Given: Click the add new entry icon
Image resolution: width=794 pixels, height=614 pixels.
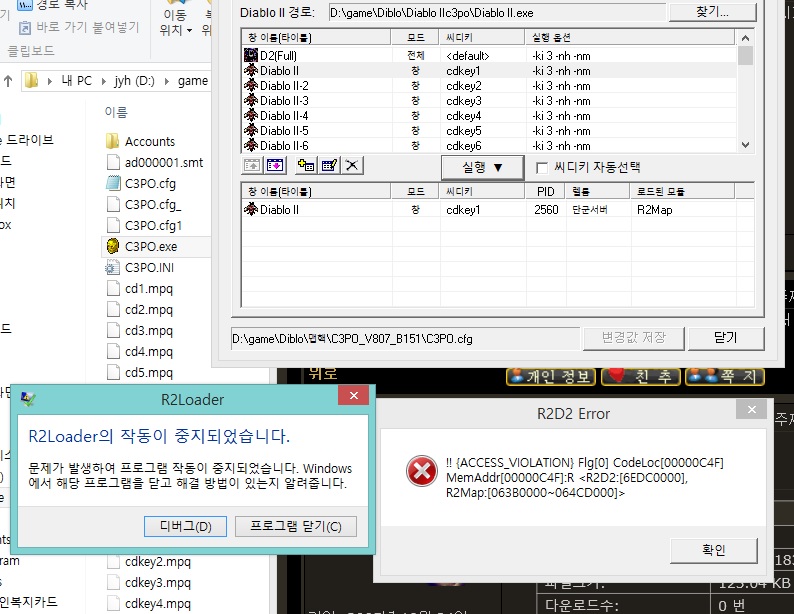Looking at the screenshot, I should (306, 166).
